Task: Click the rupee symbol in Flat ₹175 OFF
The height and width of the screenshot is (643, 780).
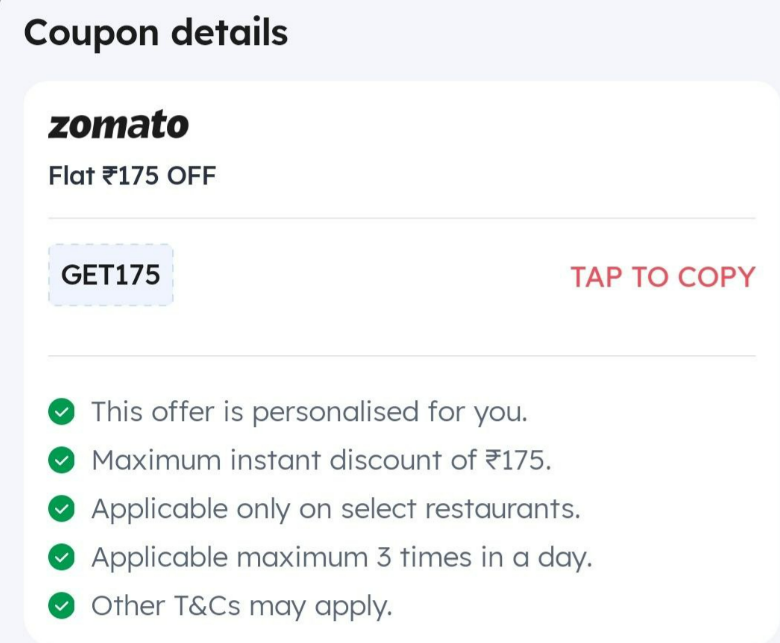Action: [x=109, y=176]
